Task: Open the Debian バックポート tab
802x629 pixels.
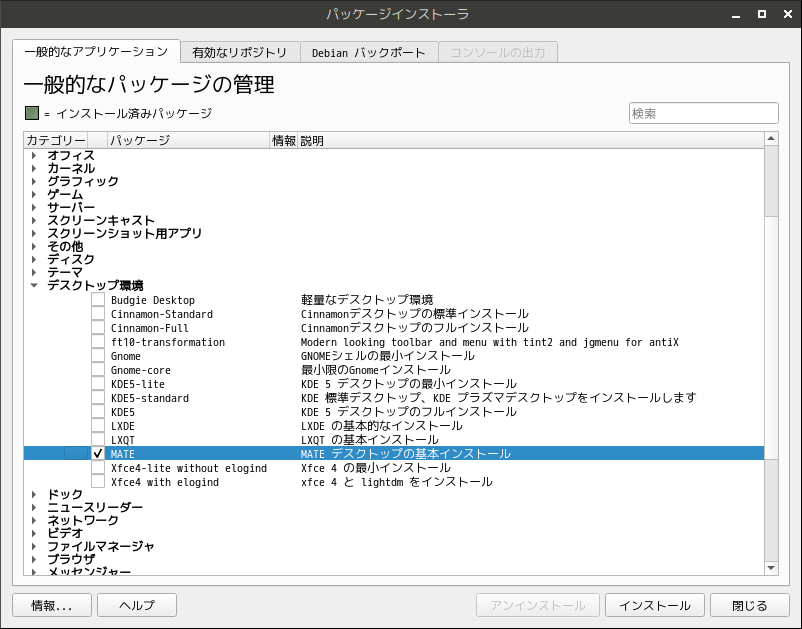Action: coord(369,53)
